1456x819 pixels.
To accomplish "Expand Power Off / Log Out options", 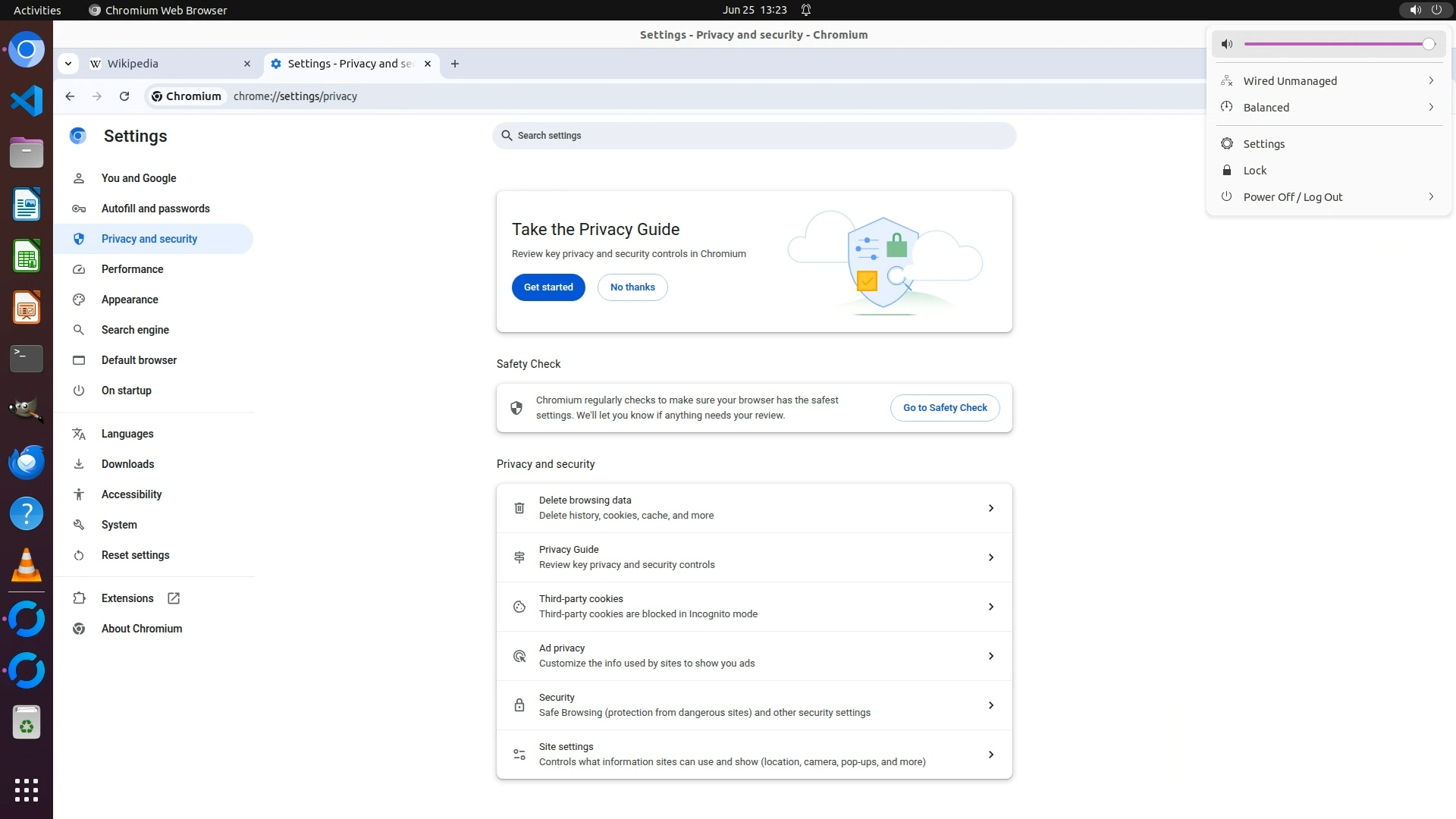I will tap(1431, 196).
